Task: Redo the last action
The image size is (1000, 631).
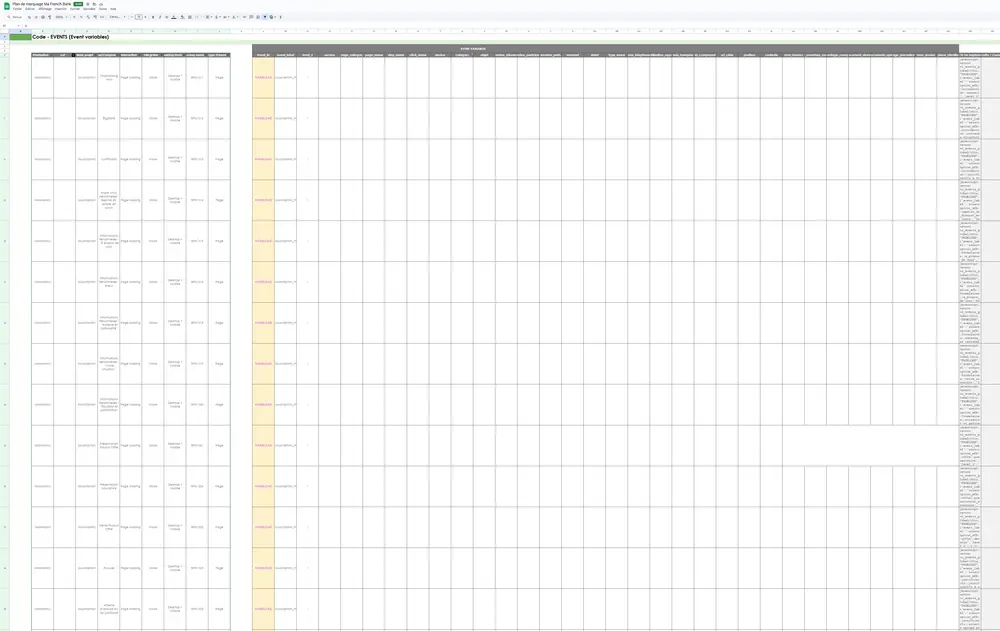Action: (36, 17)
